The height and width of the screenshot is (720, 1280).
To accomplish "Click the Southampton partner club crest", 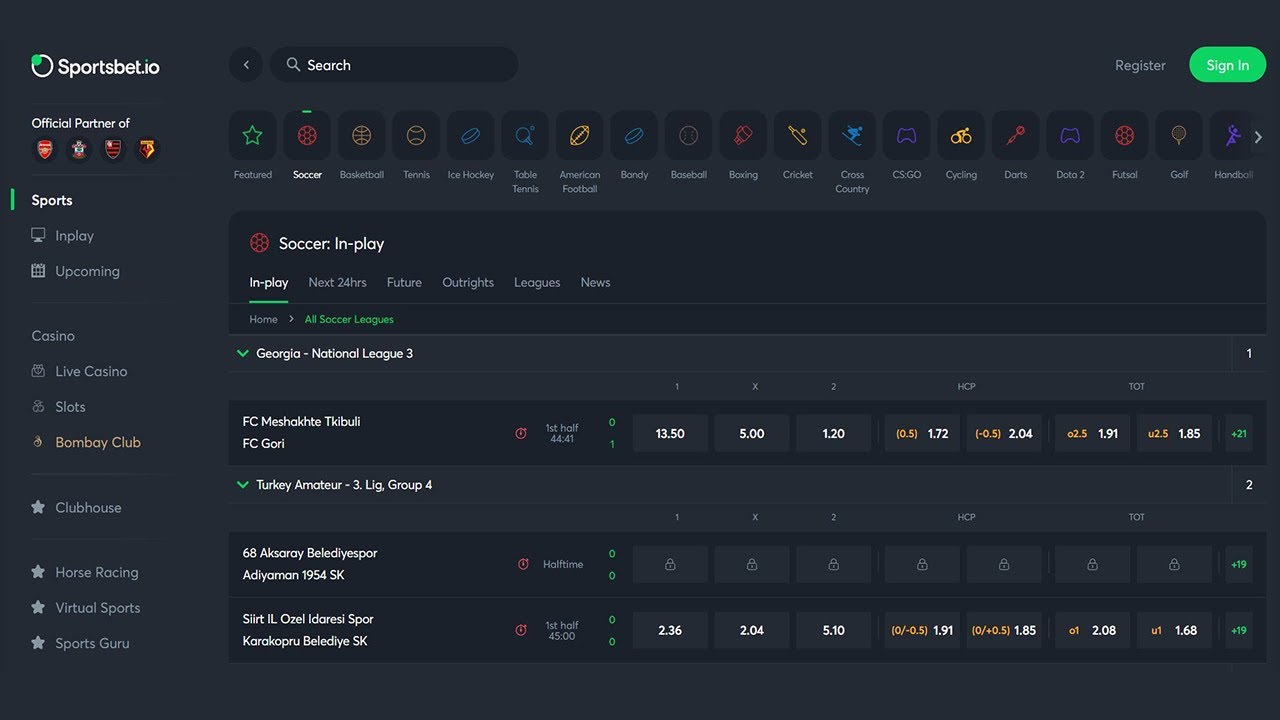I will pos(78,150).
